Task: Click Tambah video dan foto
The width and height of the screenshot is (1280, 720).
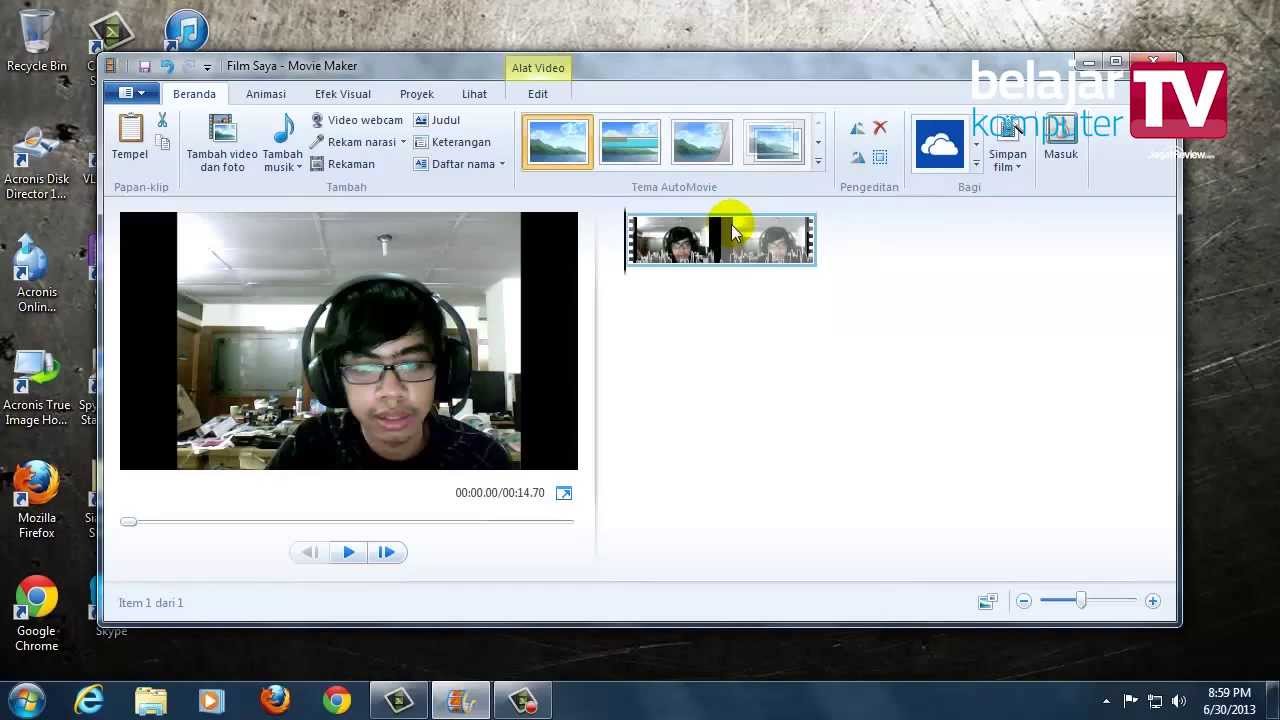Action: tap(222, 143)
